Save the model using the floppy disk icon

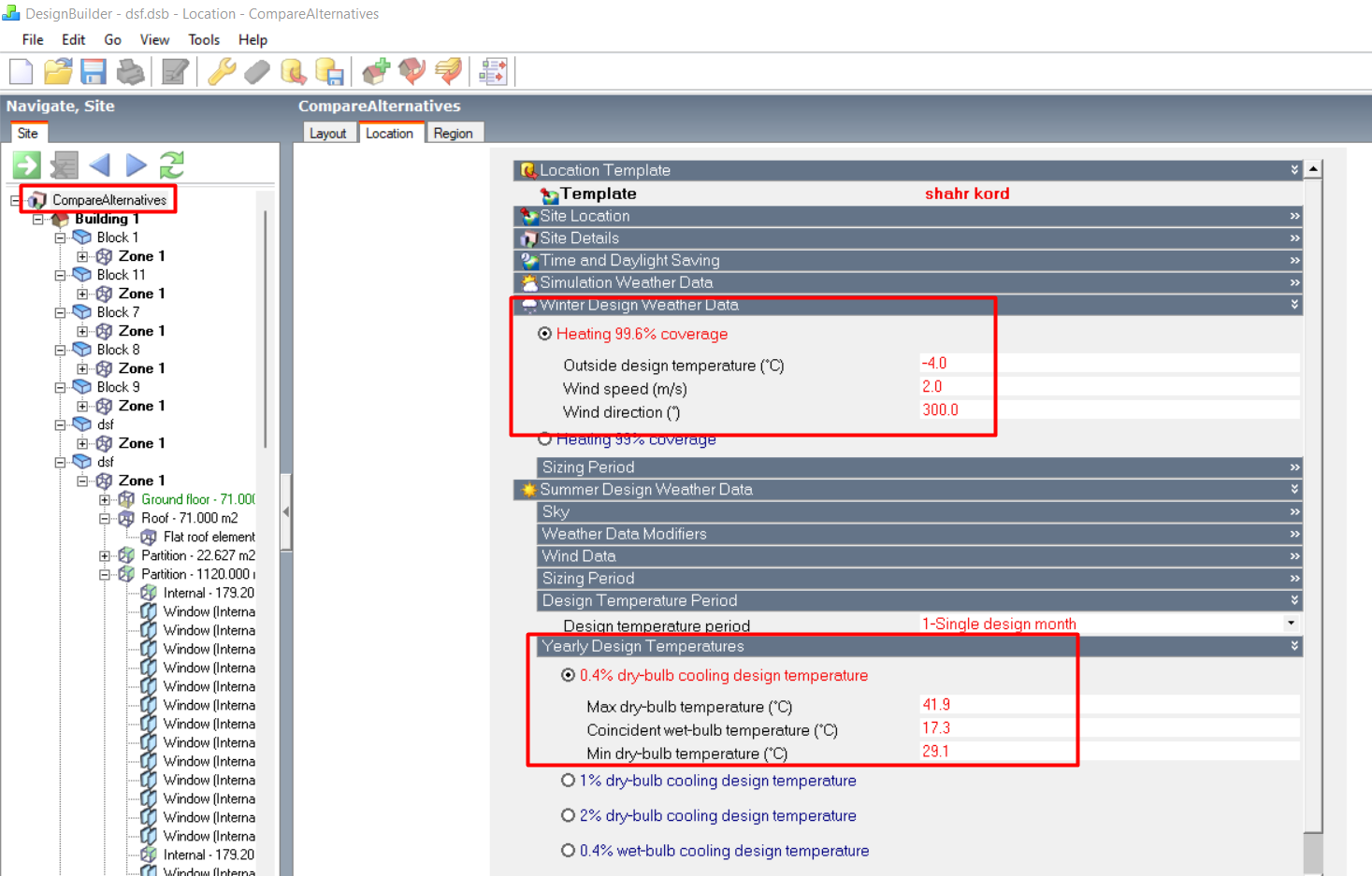(x=94, y=72)
